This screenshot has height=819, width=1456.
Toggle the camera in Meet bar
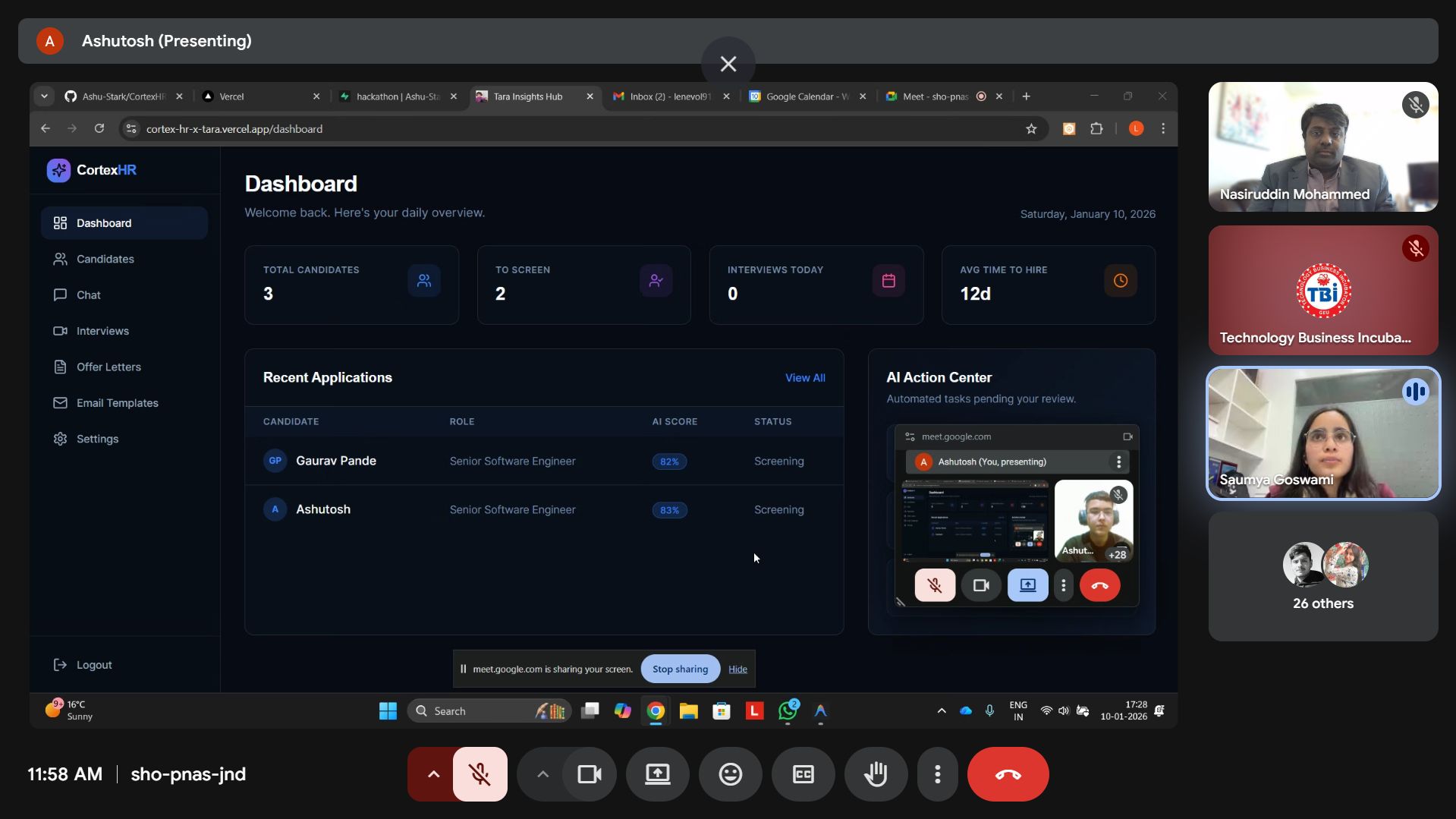[x=590, y=774]
